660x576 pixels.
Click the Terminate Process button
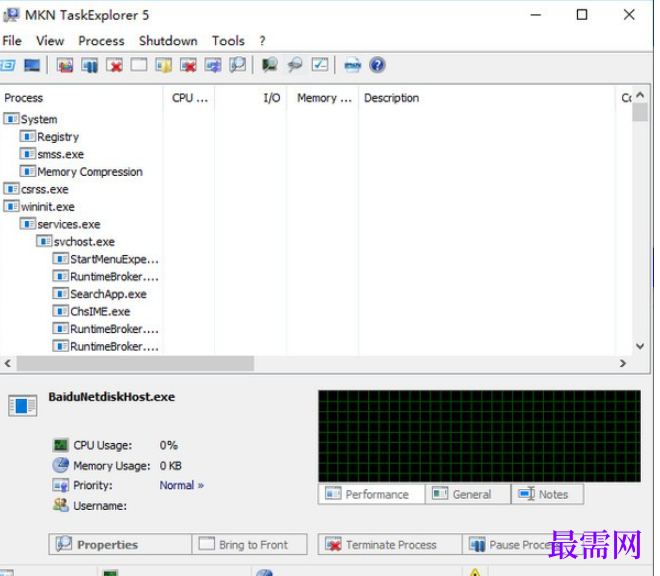pos(390,544)
